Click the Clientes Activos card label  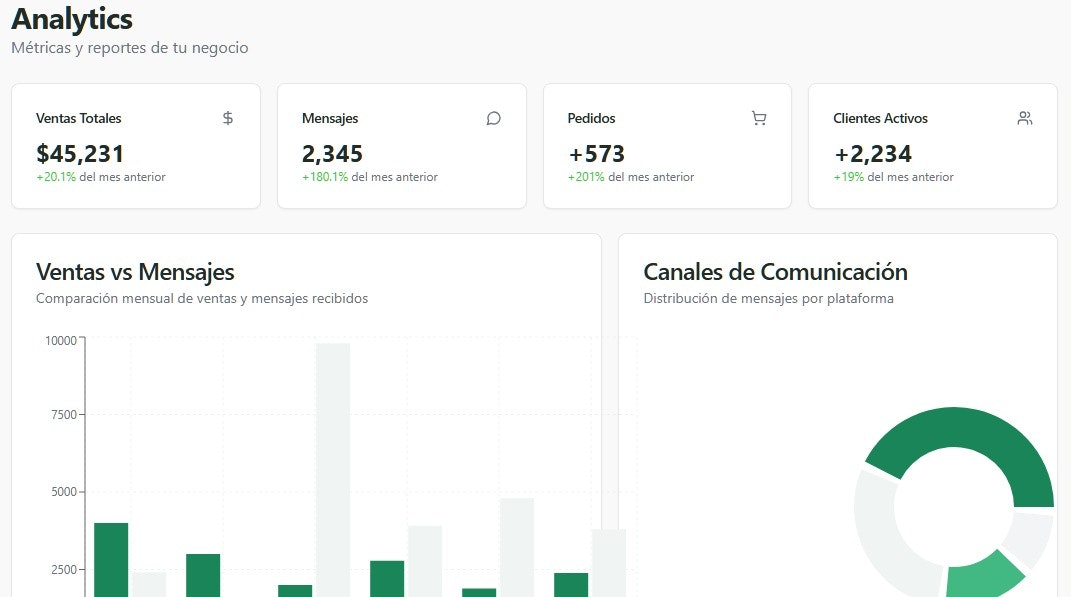click(880, 118)
